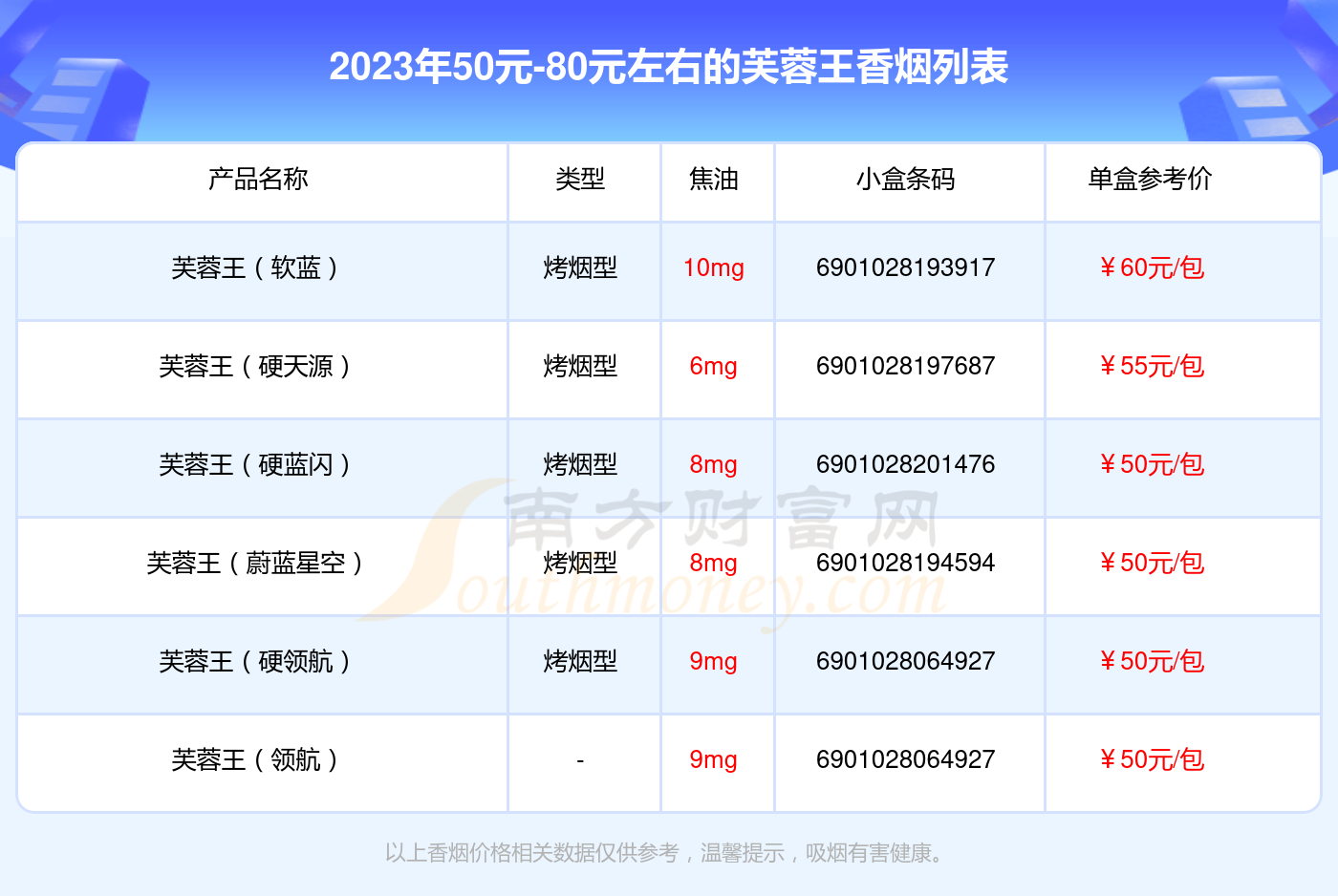The image size is (1338, 896).
Task: Click product name 芙蓉王（蔚蓝星空）
Action: pyautogui.click(x=255, y=563)
